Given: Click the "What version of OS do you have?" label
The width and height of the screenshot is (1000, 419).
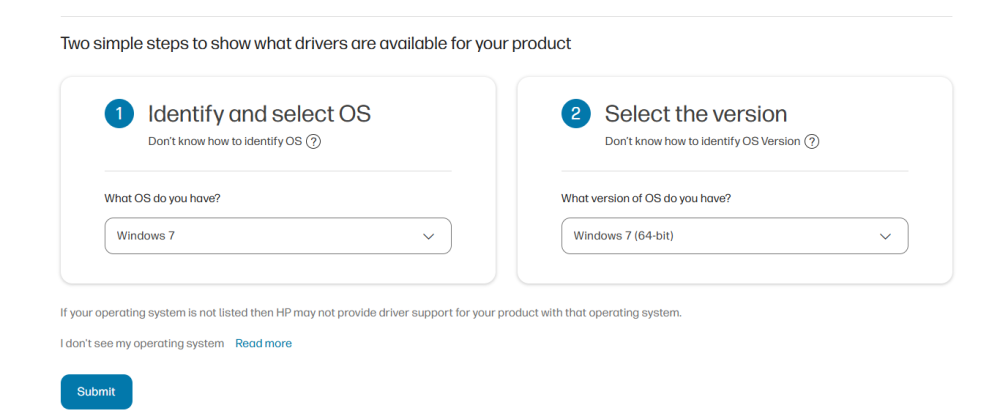Looking at the screenshot, I should pos(645,198).
